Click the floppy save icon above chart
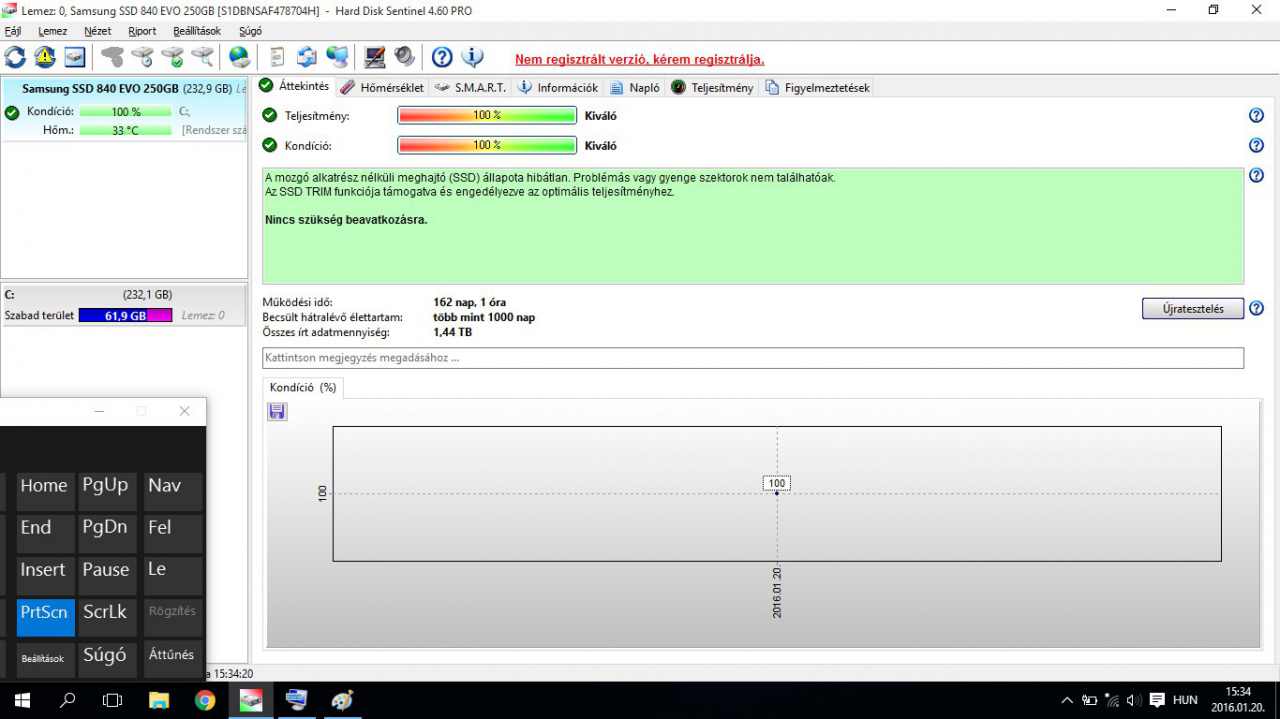The width and height of the screenshot is (1280, 719). [x=277, y=411]
